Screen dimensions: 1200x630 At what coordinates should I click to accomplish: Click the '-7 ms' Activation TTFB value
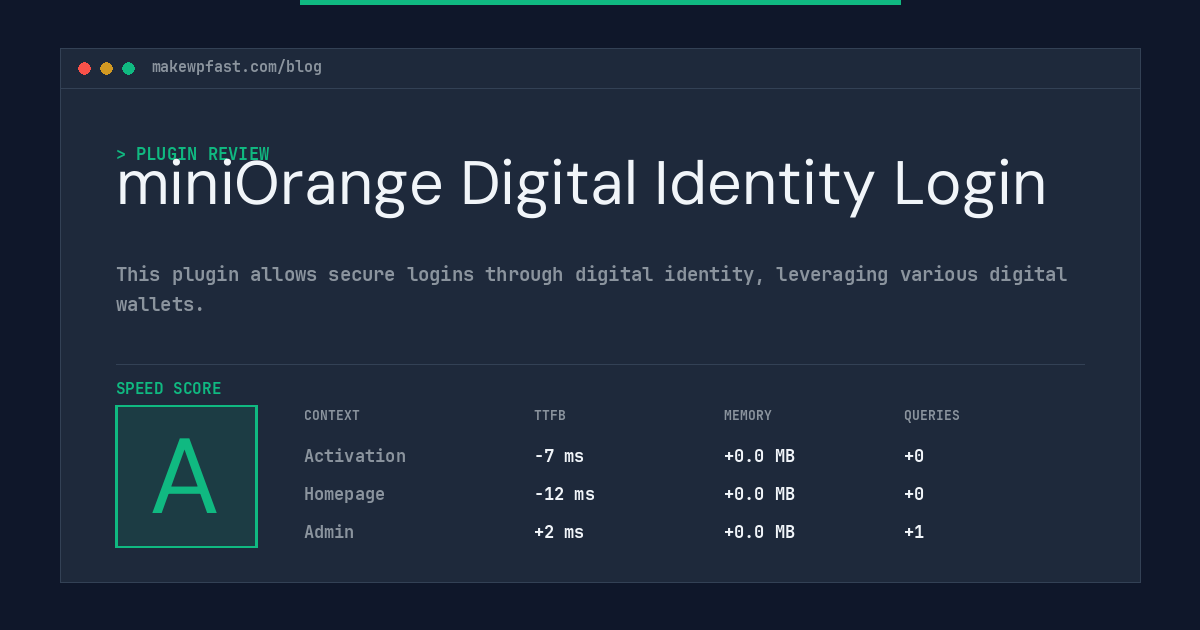tap(559, 456)
